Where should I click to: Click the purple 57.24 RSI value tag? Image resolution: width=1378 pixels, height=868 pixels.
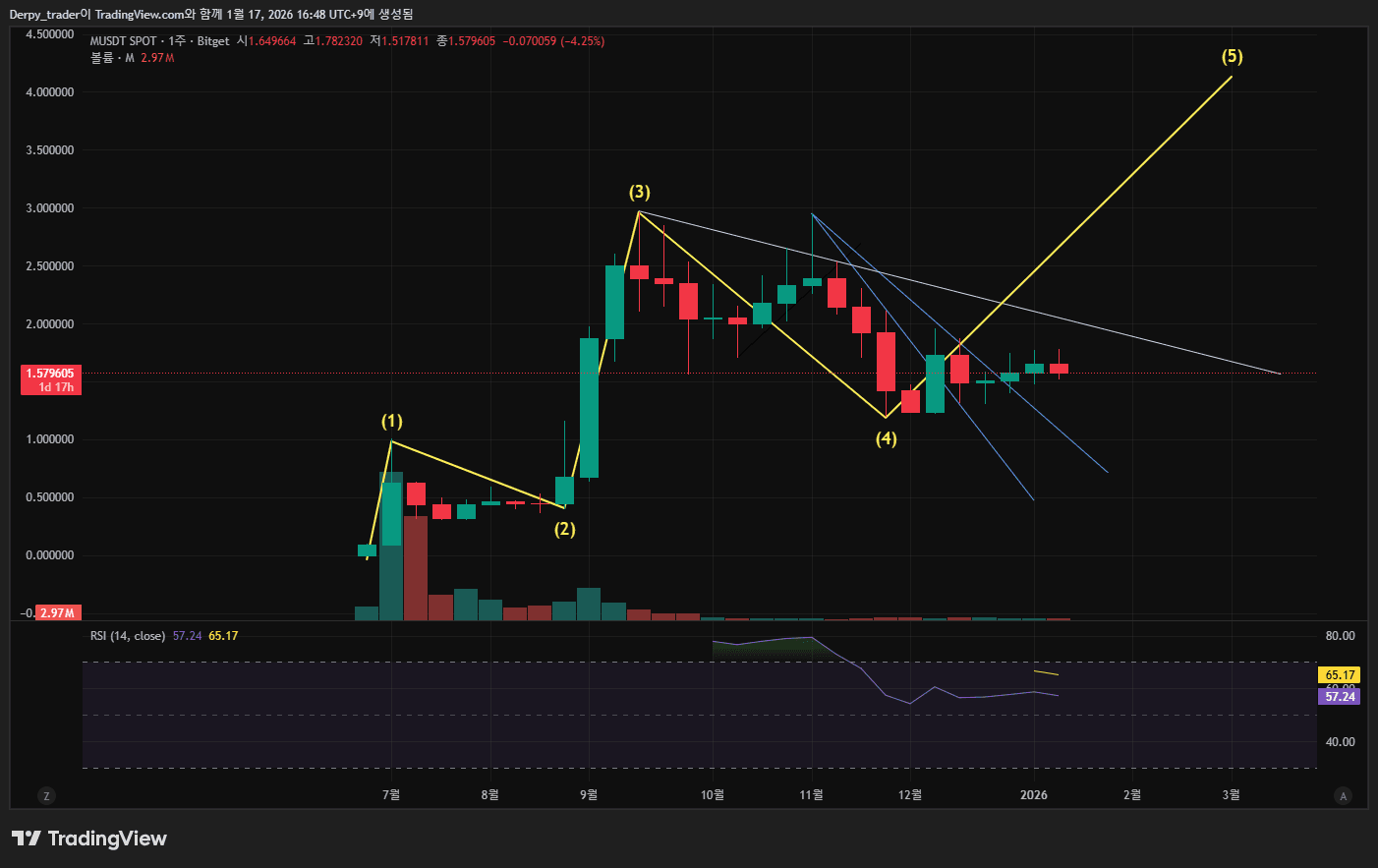1340,697
